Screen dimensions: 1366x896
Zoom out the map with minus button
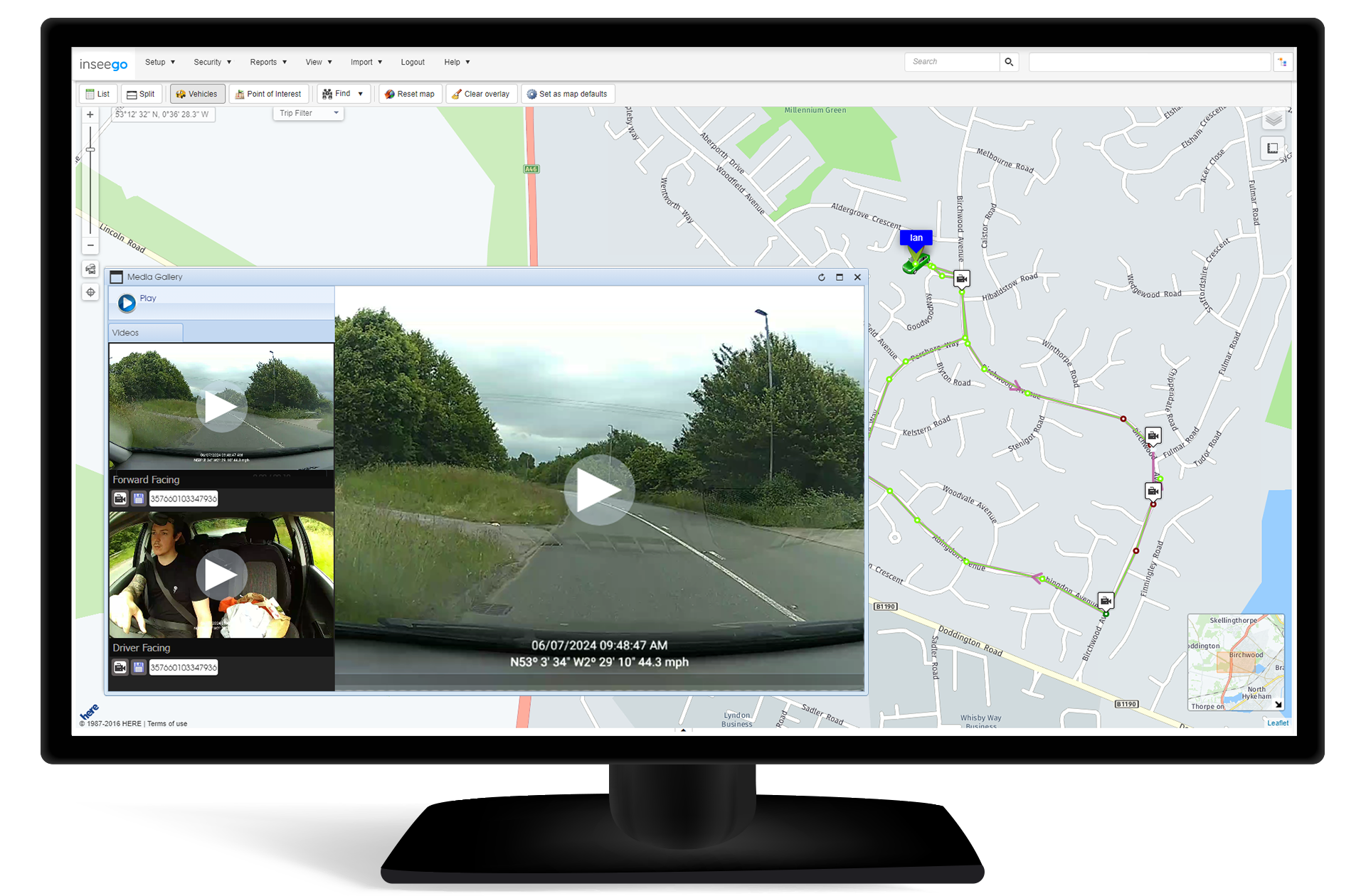(90, 245)
